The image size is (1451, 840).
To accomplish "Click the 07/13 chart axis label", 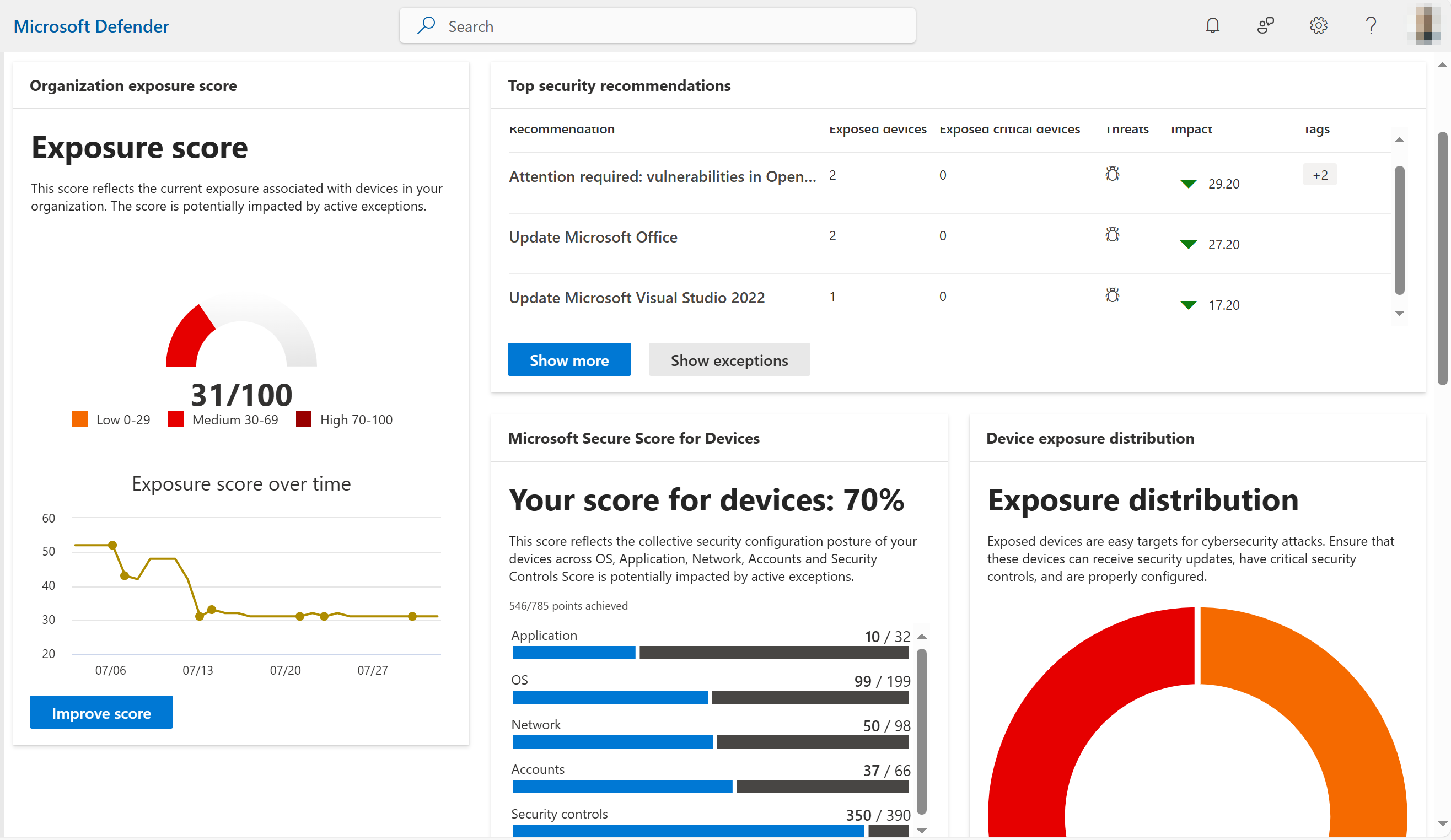I will coord(197,670).
